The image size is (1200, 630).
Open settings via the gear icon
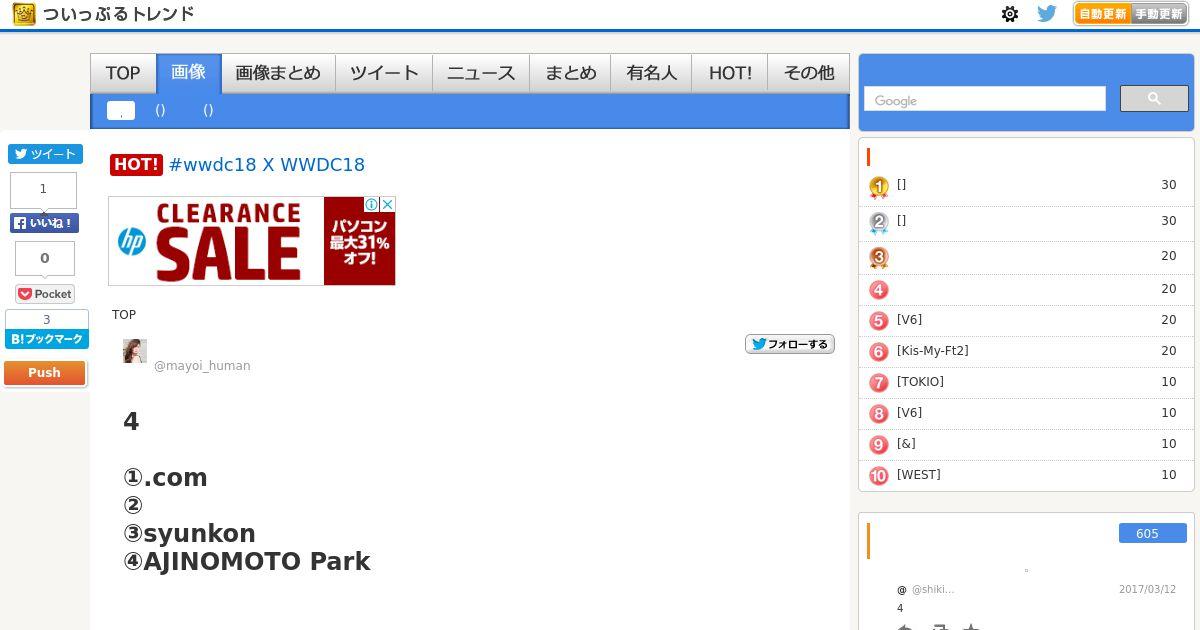(x=1010, y=14)
